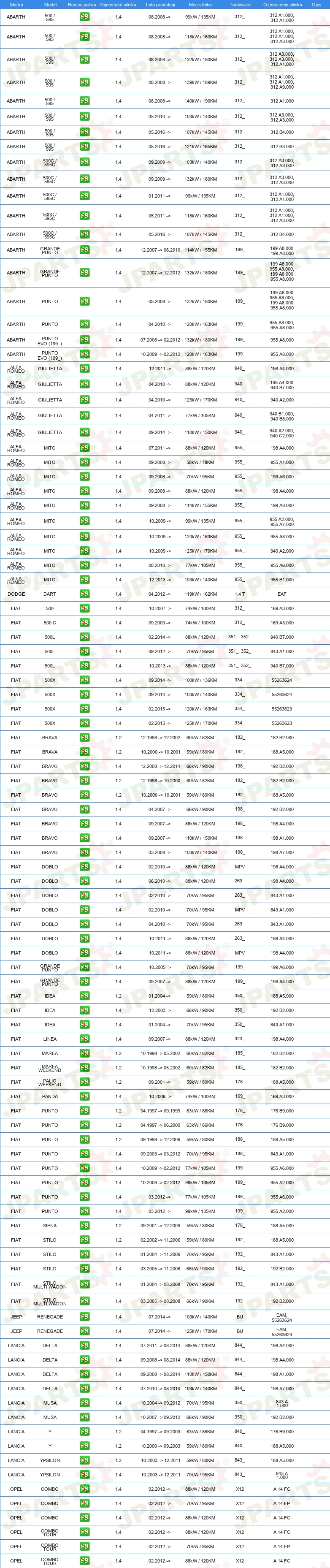Select fuel icon for Mito 103kW/140KM row

[85, 580]
